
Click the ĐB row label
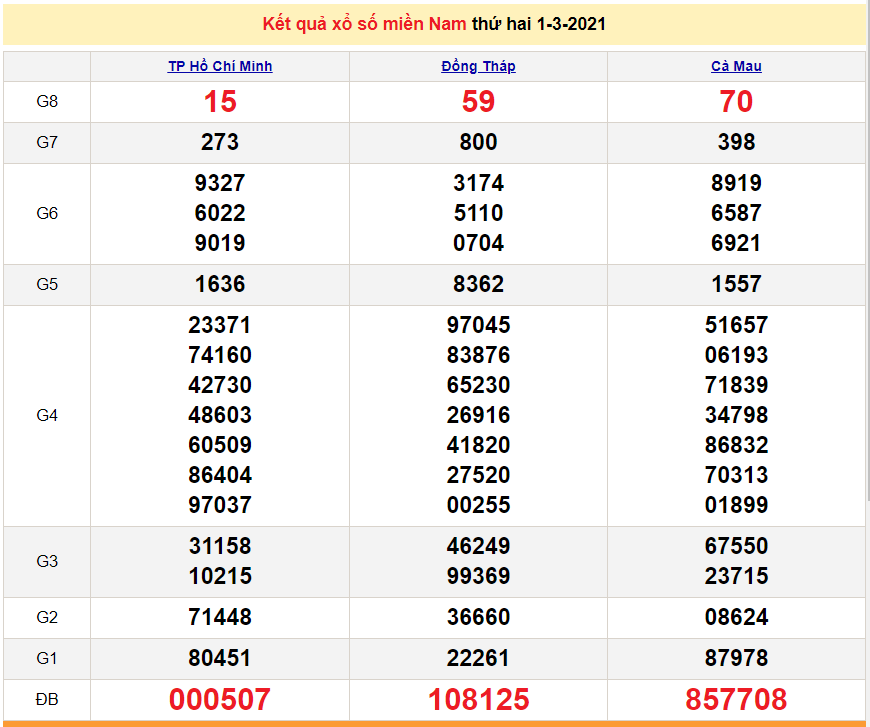pos(47,701)
